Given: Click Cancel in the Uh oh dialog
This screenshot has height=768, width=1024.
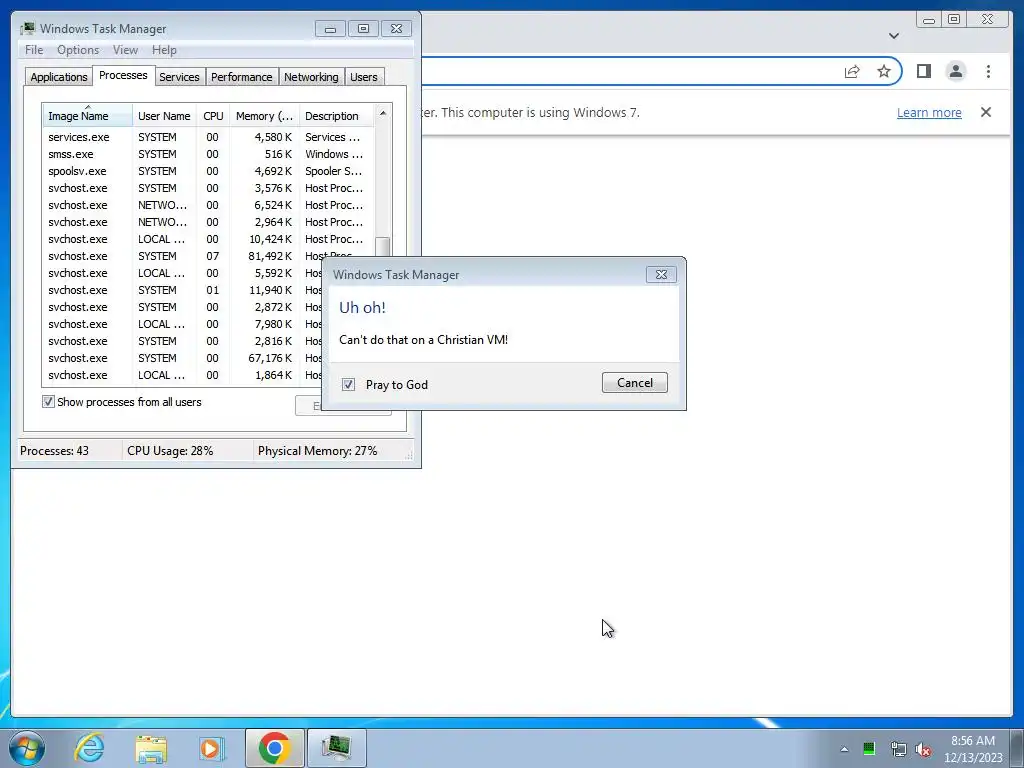Looking at the screenshot, I should [x=634, y=383].
